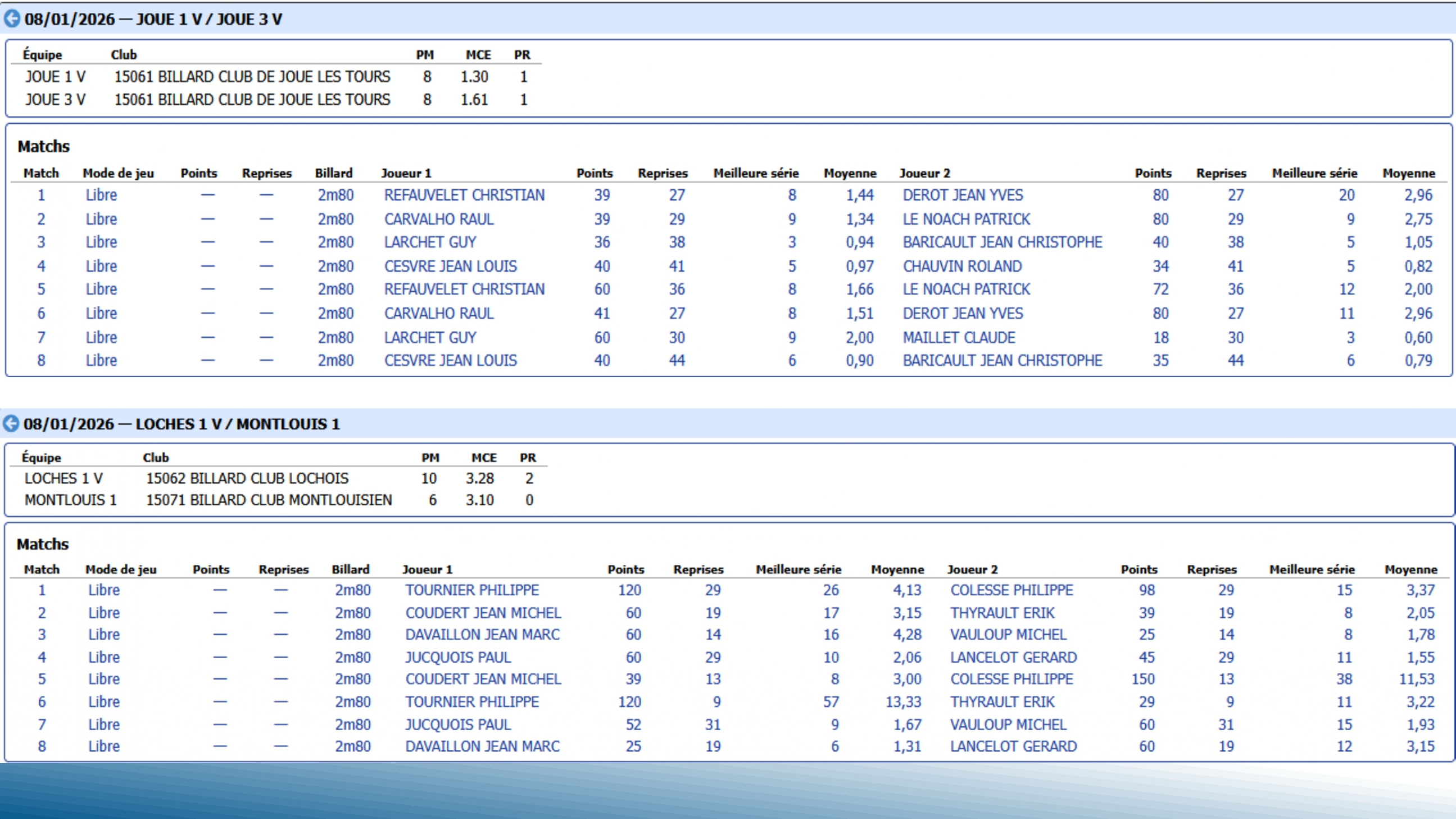Click the LOCHES 1 V team row
Image resolution: width=1456 pixels, height=819 pixels.
(x=63, y=478)
